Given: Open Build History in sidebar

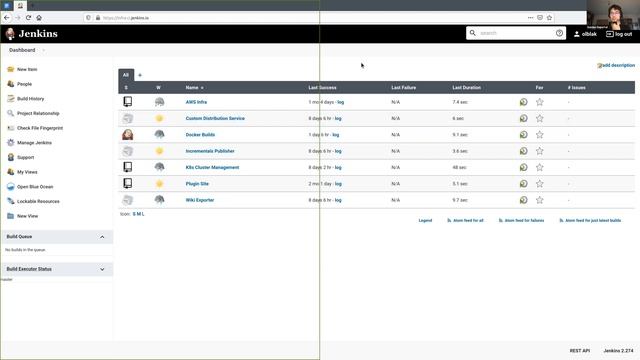Looking at the screenshot, I should point(31,99).
